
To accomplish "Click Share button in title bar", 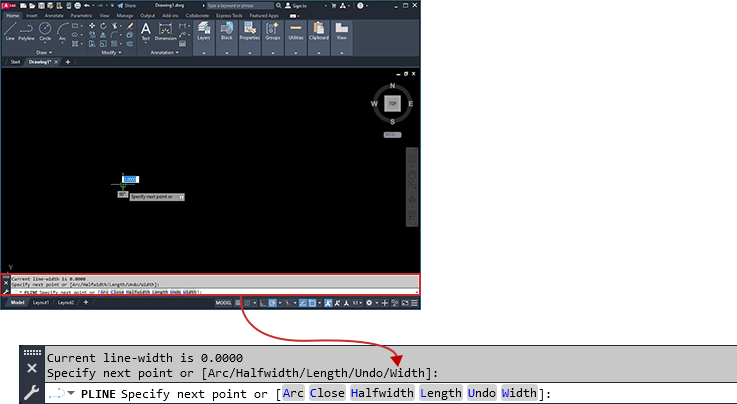I will (x=126, y=6).
